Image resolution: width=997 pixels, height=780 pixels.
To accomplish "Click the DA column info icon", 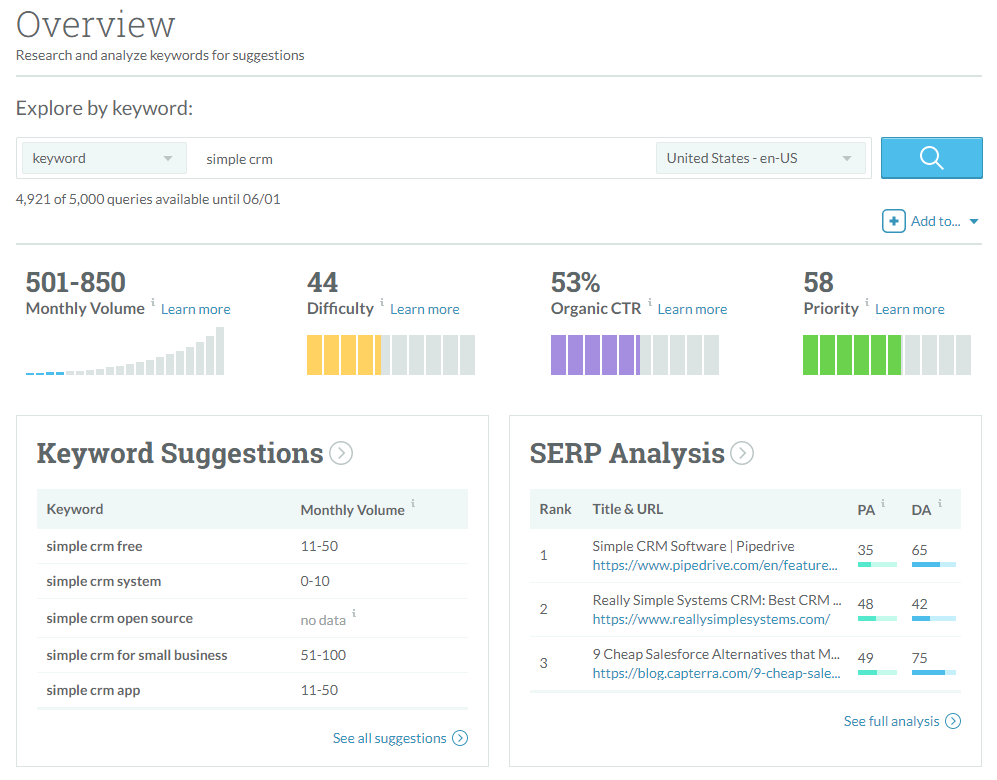I will (x=938, y=505).
